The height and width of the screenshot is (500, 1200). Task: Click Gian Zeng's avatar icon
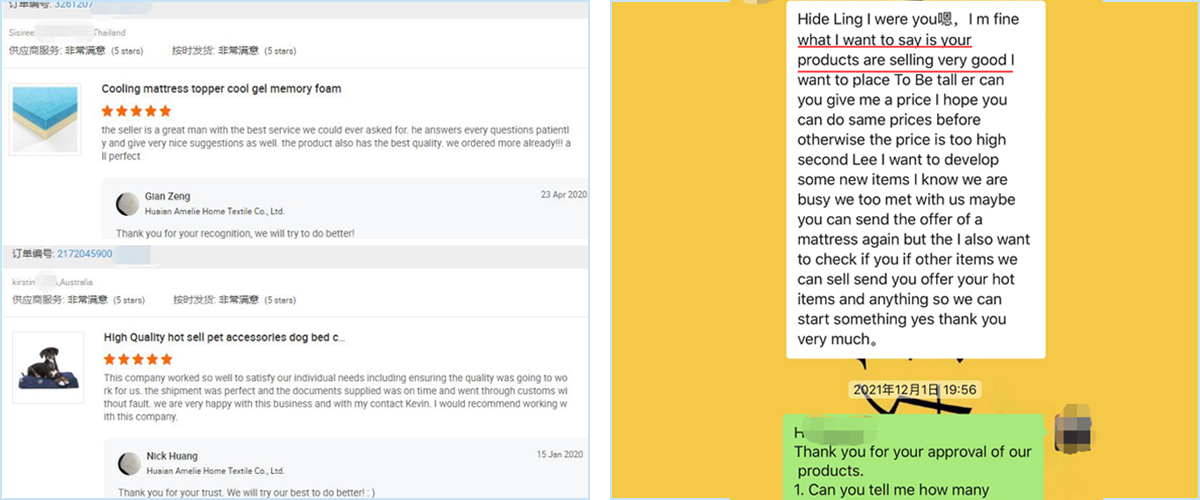[128, 204]
